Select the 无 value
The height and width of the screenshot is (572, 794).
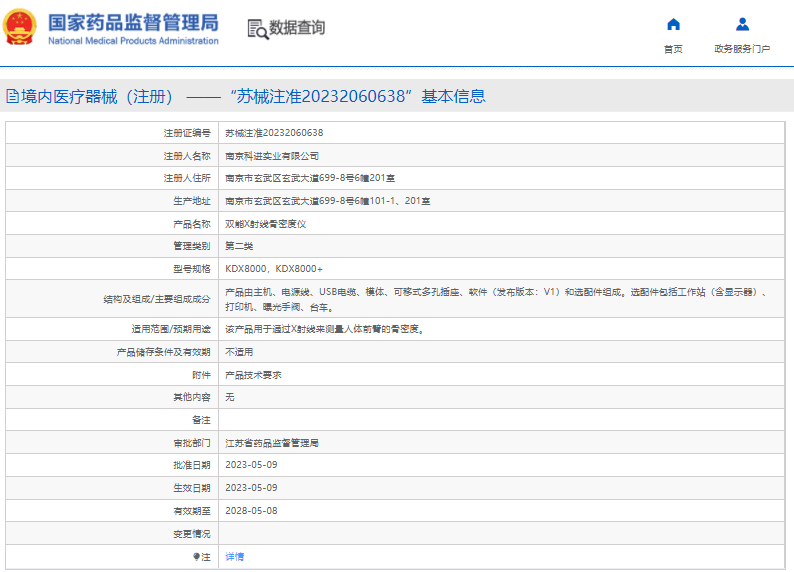pyautogui.click(x=230, y=397)
